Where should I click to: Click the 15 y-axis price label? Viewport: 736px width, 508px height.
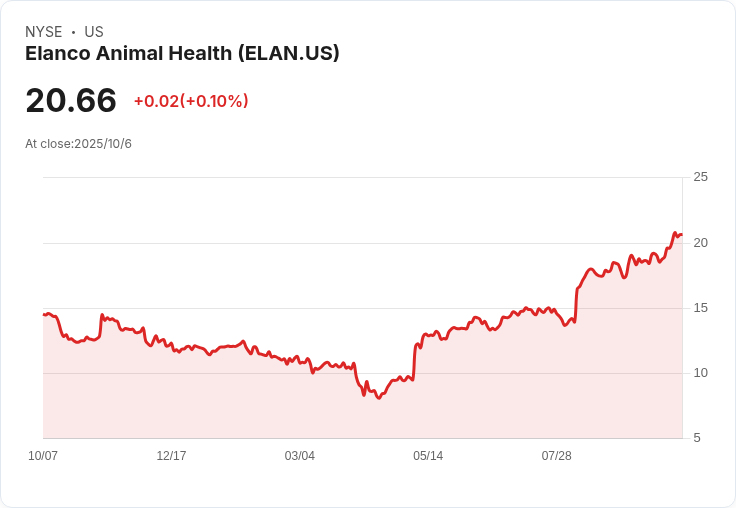[700, 308]
